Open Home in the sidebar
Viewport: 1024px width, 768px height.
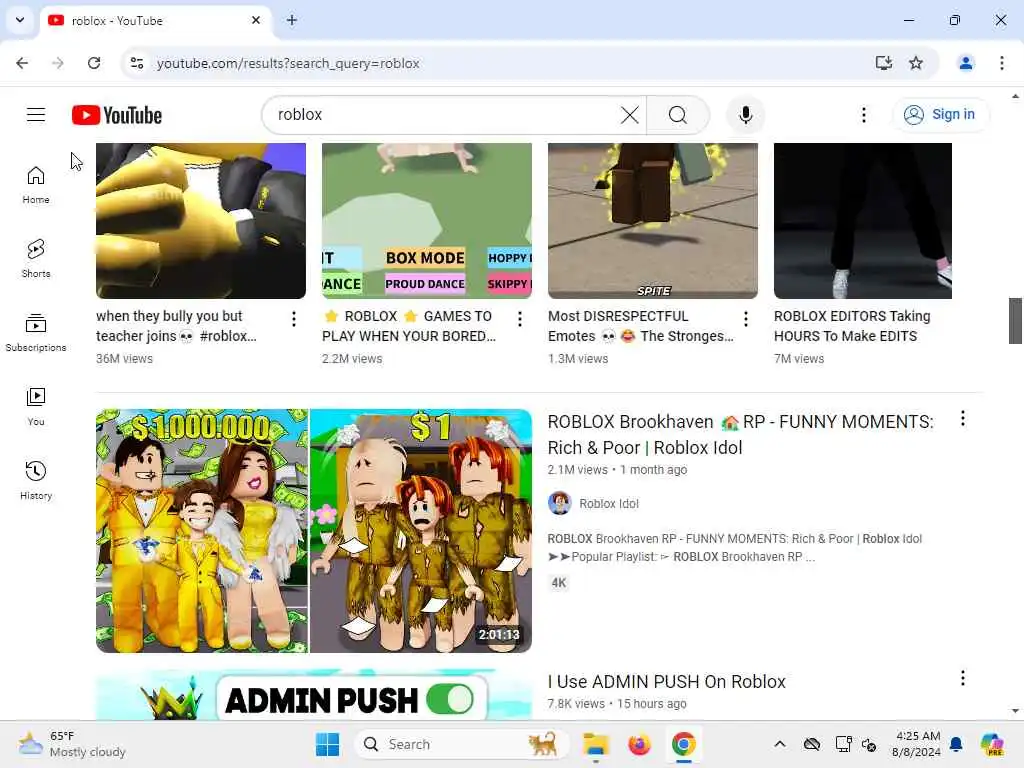[36, 185]
